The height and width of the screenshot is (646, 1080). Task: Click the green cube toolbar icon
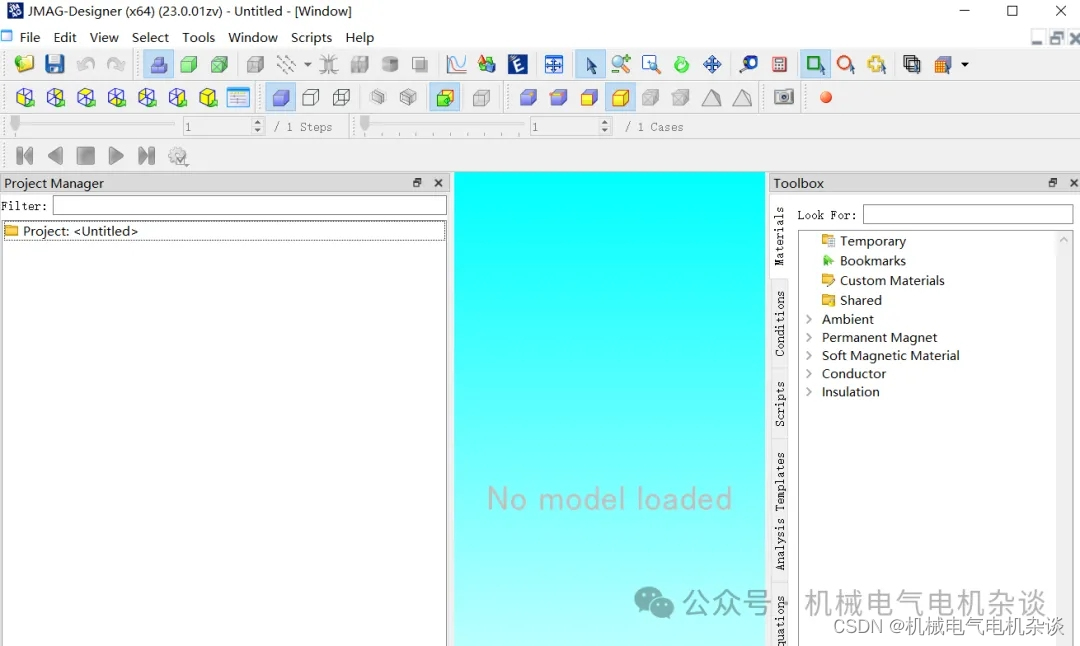pyautogui.click(x=189, y=65)
